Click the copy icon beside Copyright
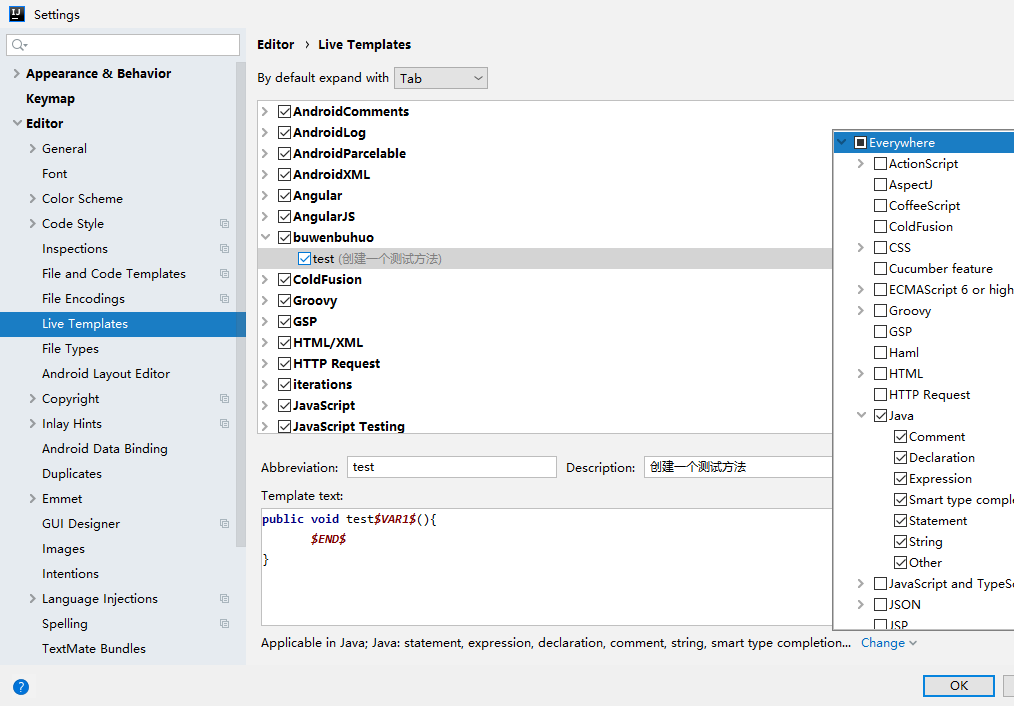This screenshot has width=1014, height=706. (224, 399)
